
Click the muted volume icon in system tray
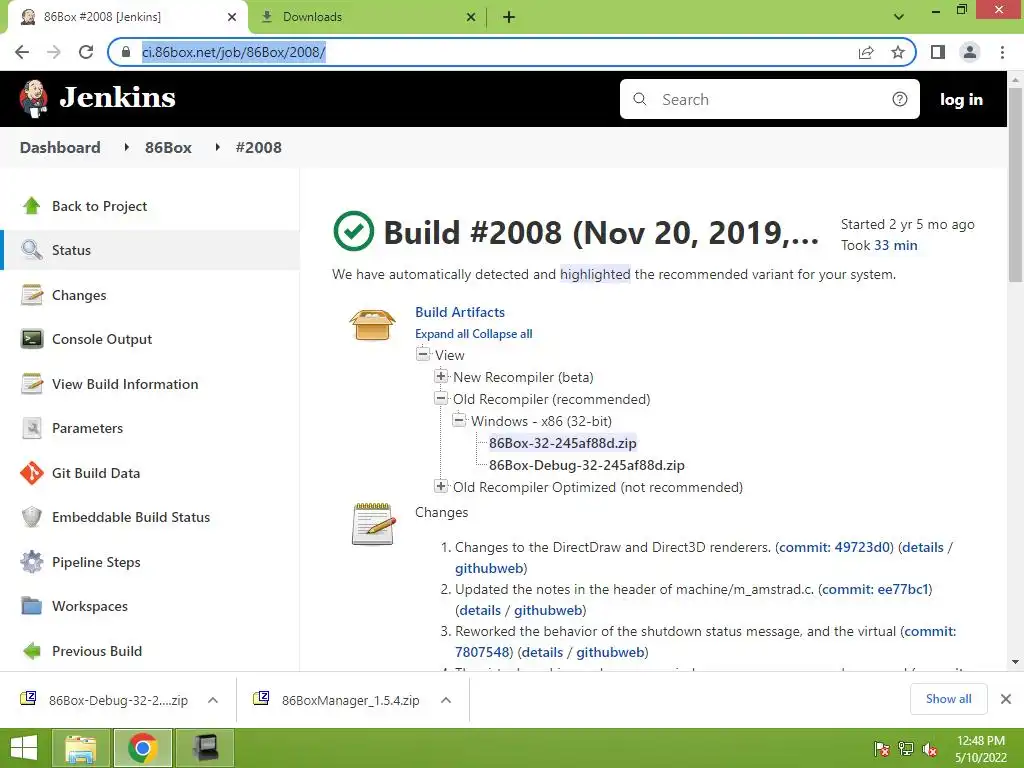pos(930,749)
